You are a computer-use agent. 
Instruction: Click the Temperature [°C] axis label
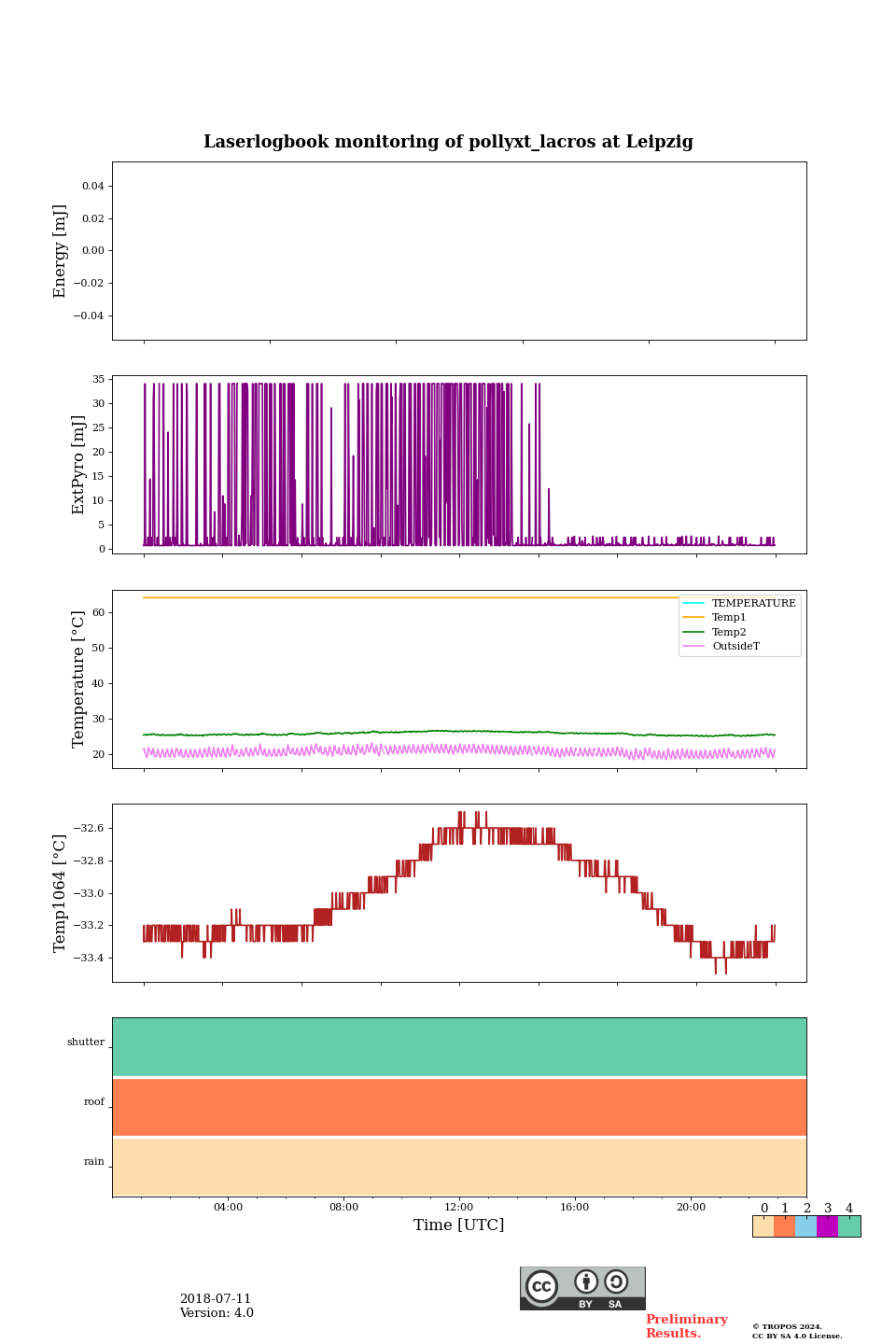click(78, 679)
